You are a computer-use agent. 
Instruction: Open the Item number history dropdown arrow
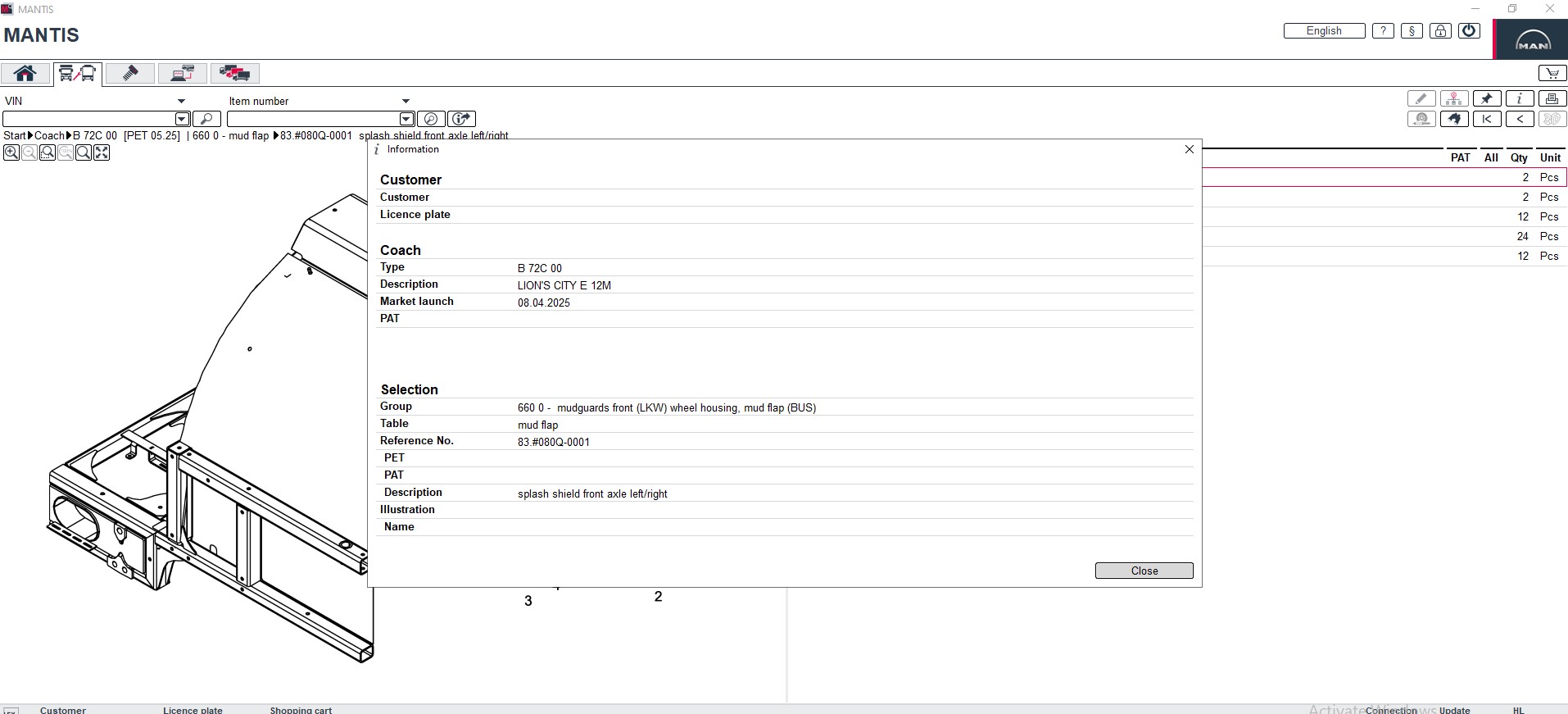point(407,120)
